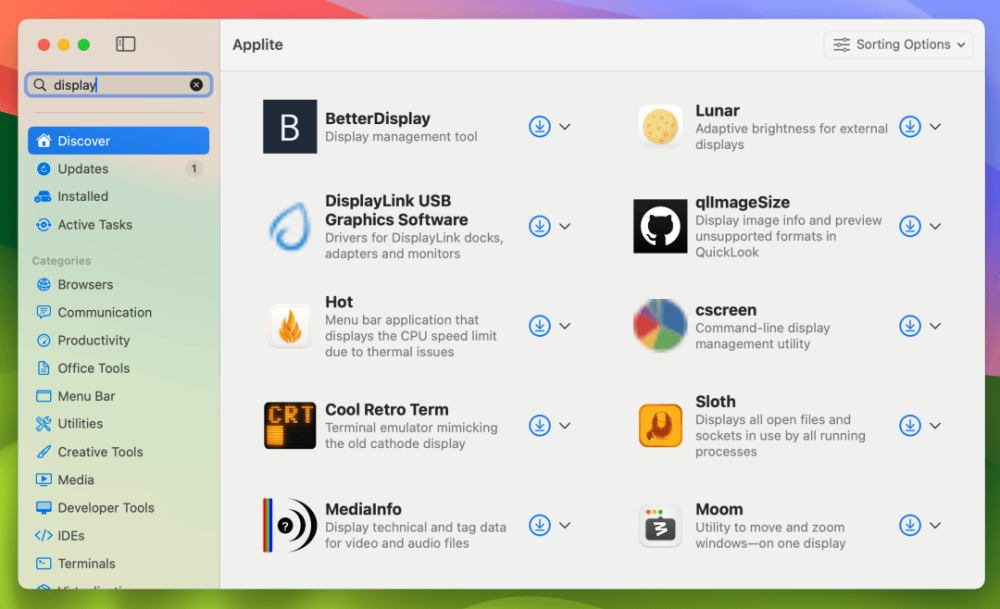Download Cool Retro Term
The height and width of the screenshot is (609, 1000).
(x=540, y=425)
